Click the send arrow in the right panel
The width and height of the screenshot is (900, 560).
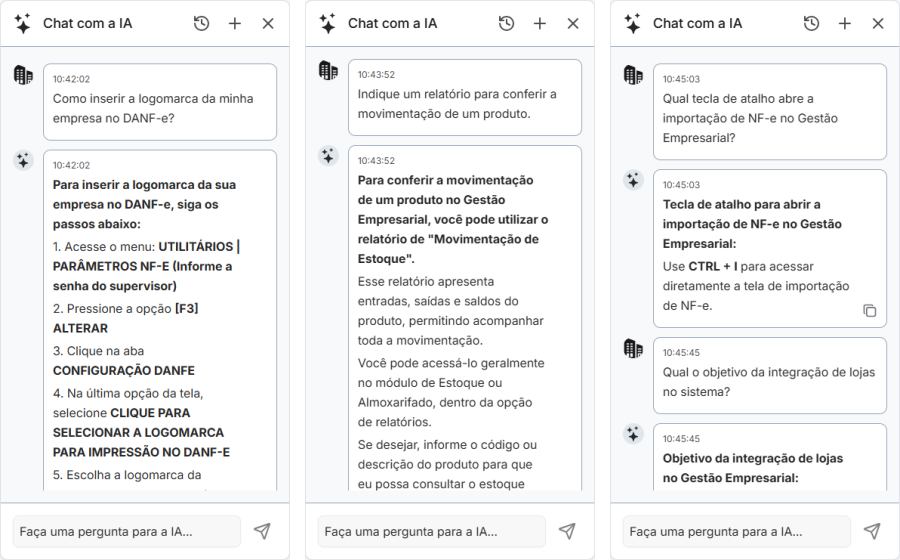[872, 531]
